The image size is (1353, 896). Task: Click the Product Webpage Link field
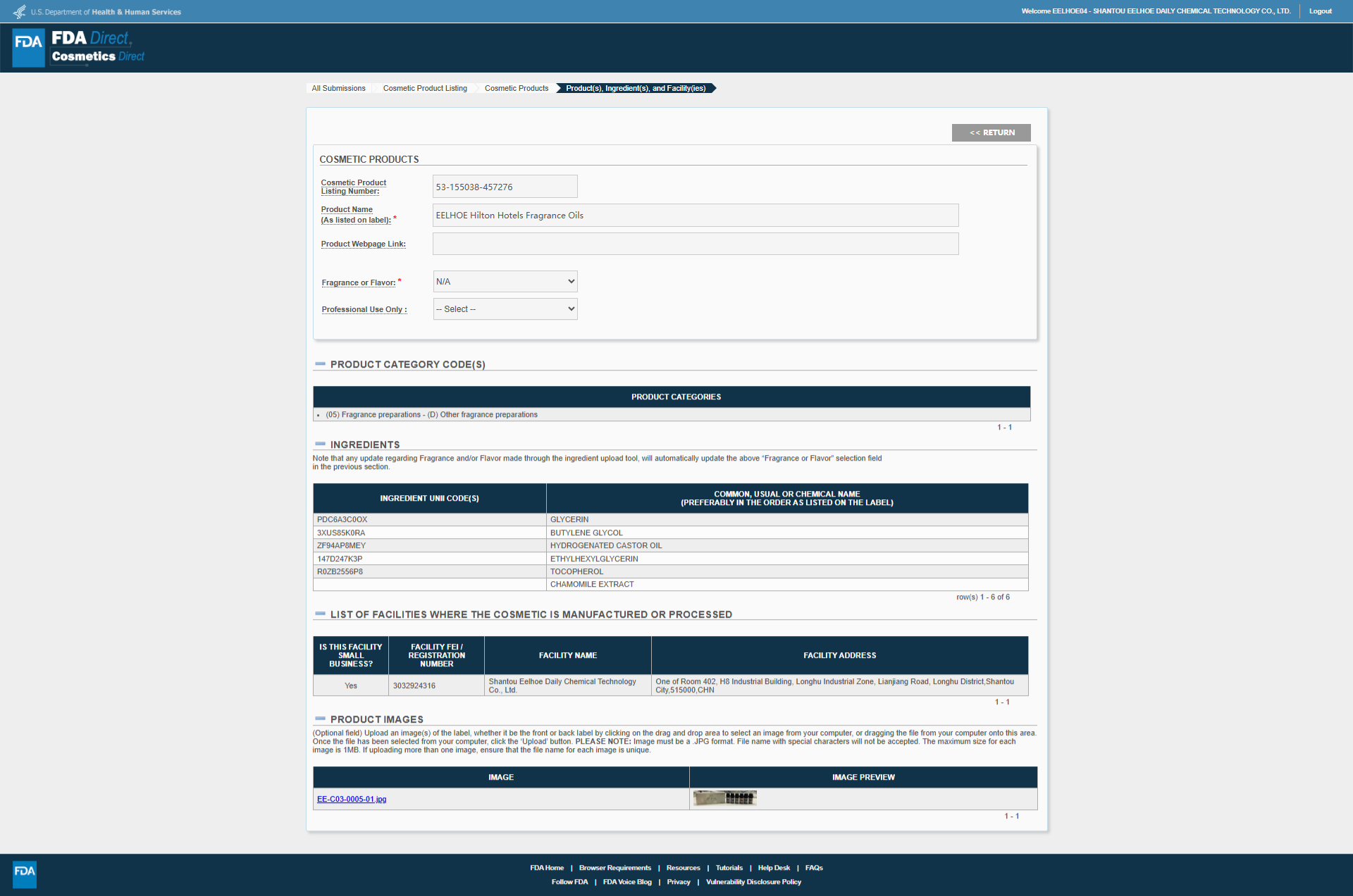click(696, 244)
